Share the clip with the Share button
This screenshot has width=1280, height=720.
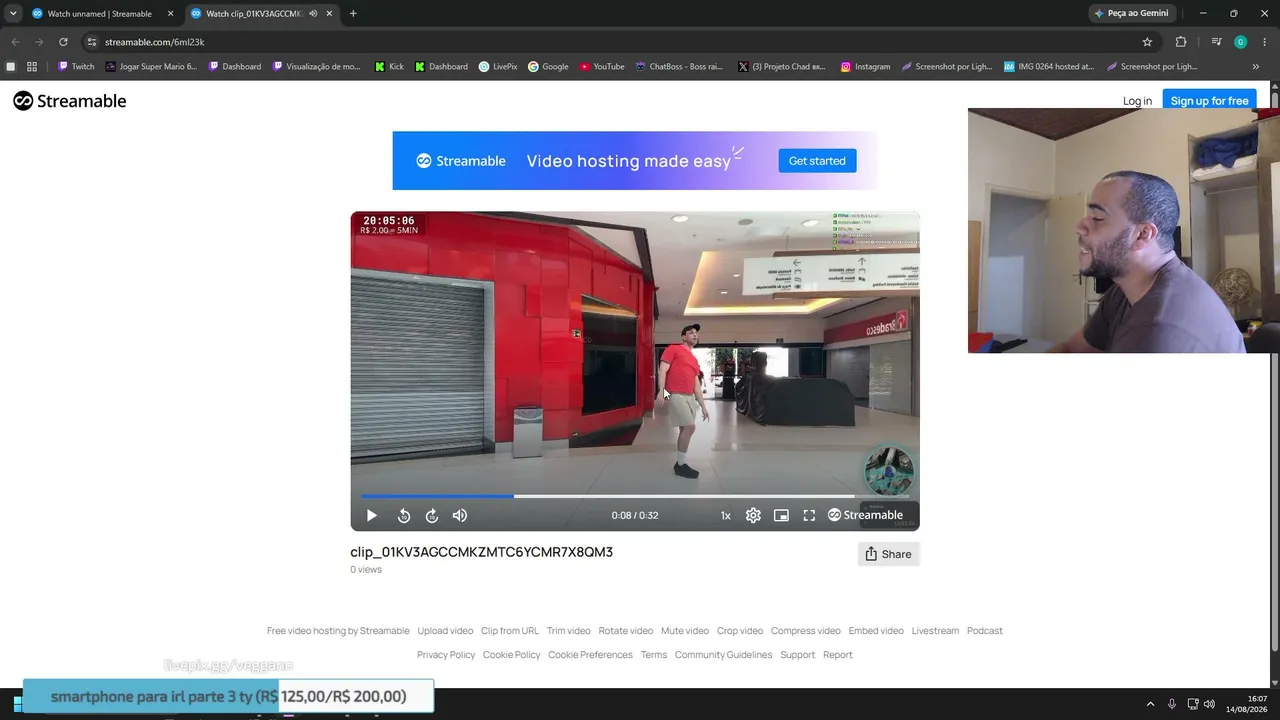click(x=888, y=554)
